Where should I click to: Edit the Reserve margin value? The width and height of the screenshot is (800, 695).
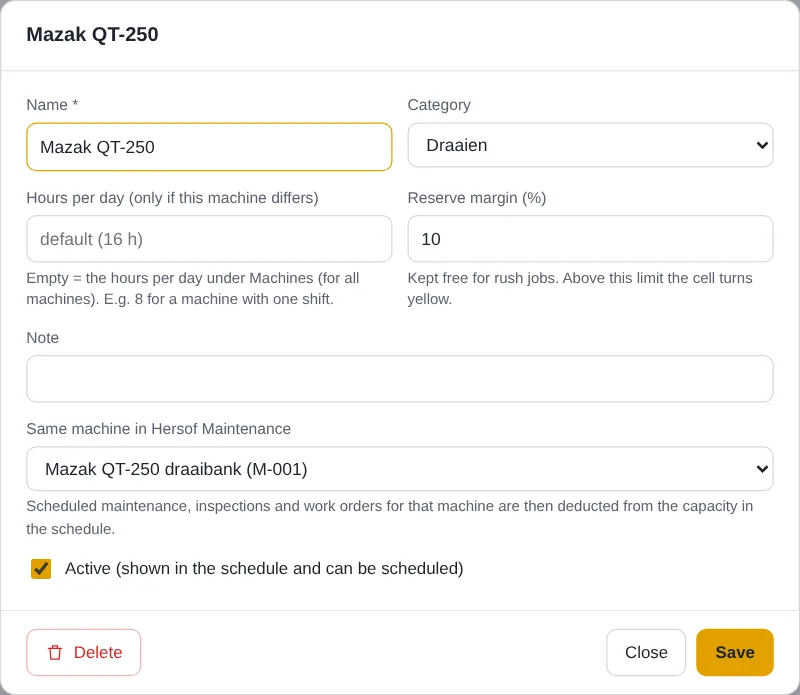pyautogui.click(x=590, y=239)
